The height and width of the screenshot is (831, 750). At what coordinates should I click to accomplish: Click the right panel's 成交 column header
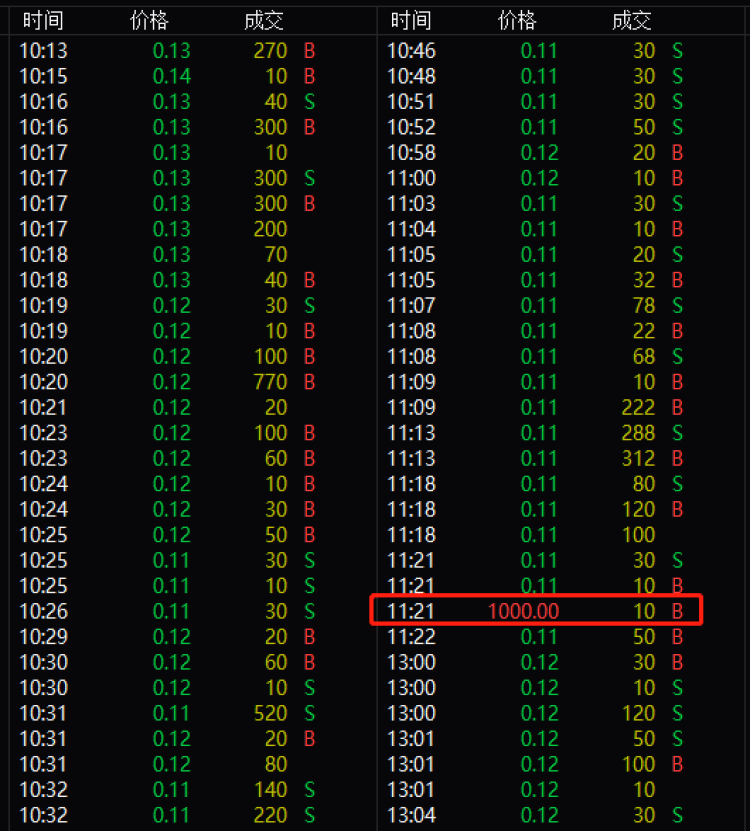click(x=631, y=20)
